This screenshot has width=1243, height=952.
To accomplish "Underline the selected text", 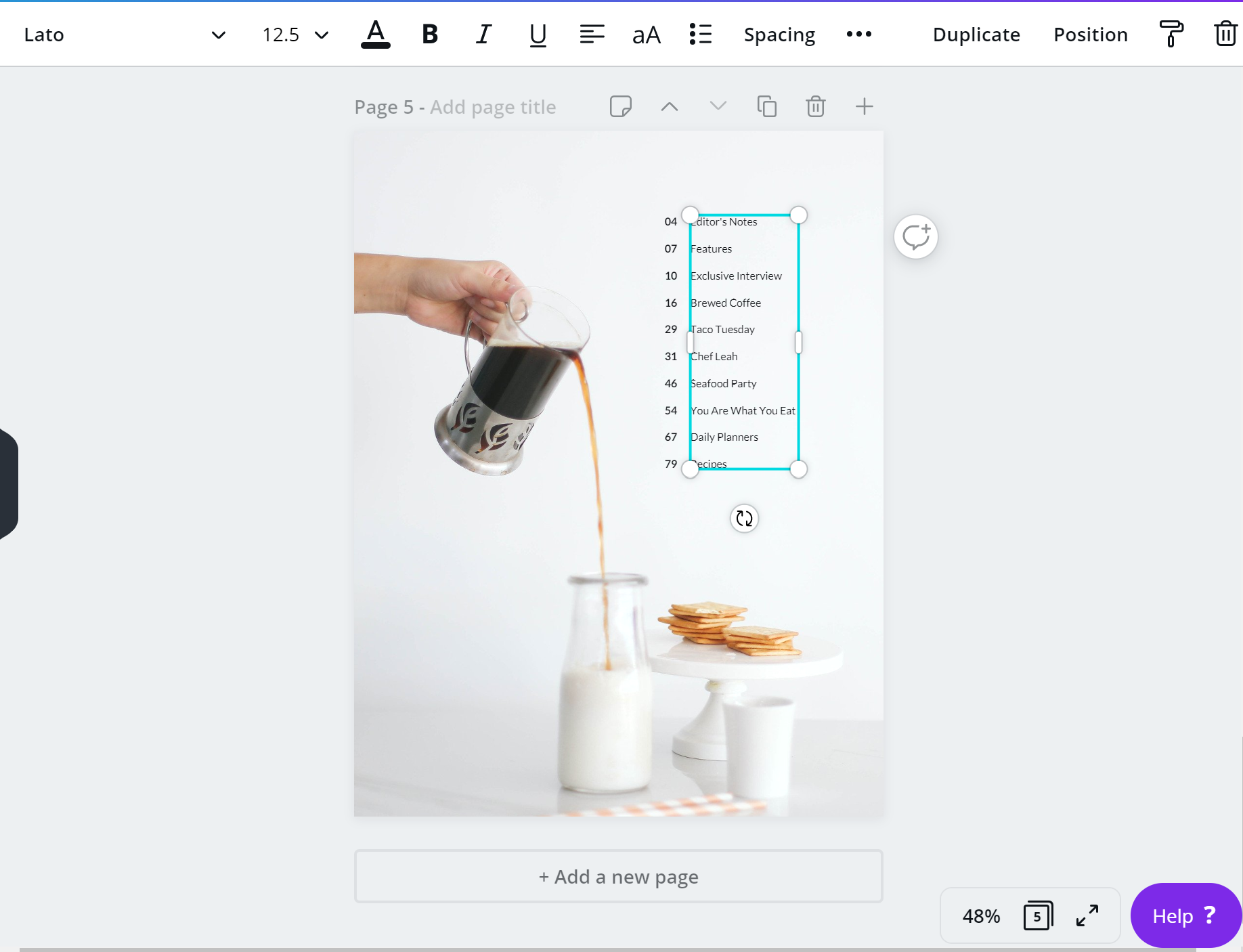I will tap(538, 34).
